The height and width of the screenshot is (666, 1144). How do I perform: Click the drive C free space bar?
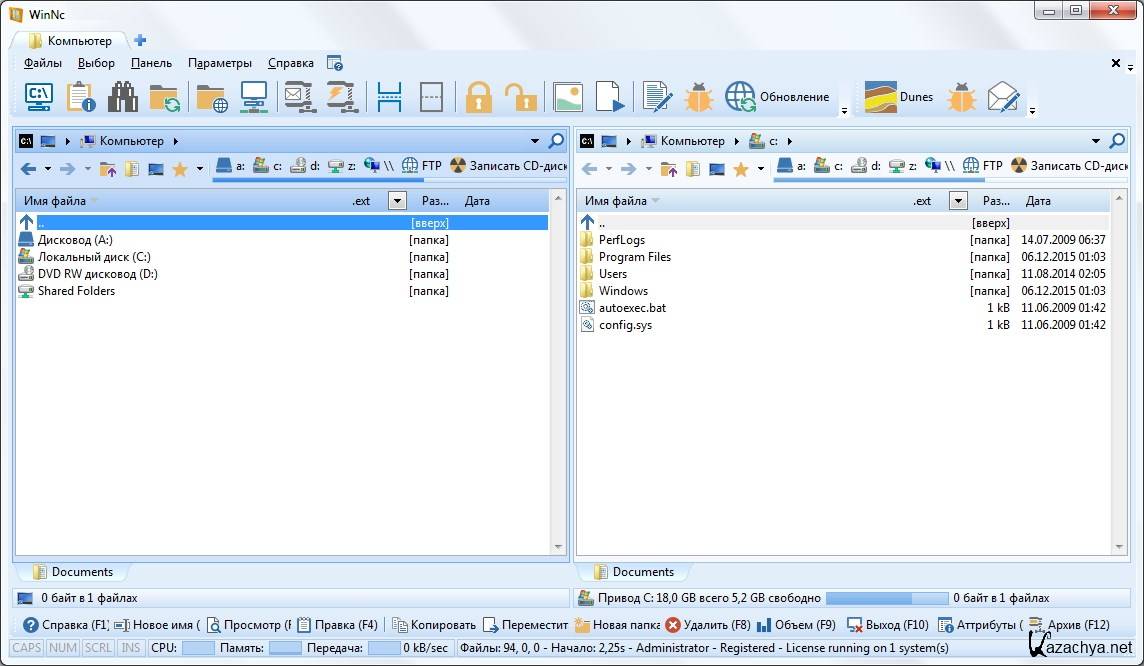pyautogui.click(x=886, y=598)
